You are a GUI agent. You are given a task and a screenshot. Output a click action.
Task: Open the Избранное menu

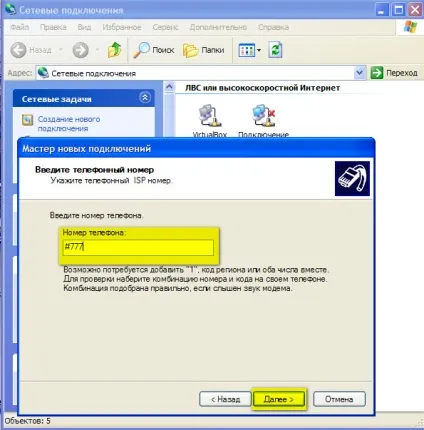point(122,27)
